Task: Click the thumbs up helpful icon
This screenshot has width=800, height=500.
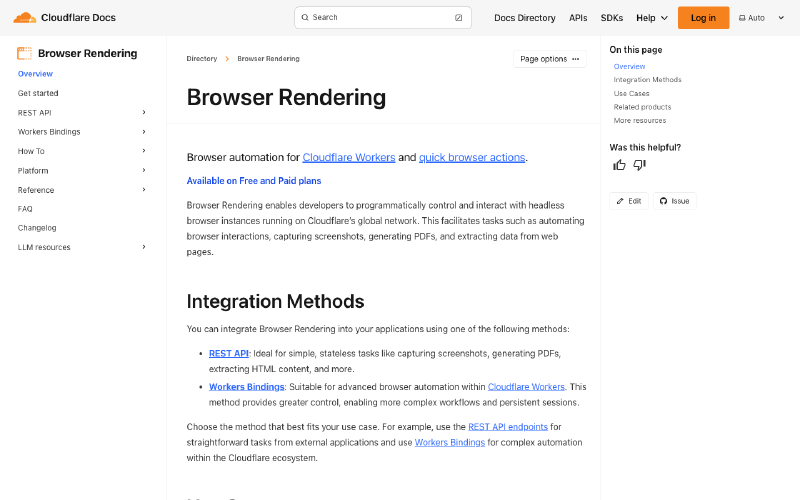Action: click(619, 165)
